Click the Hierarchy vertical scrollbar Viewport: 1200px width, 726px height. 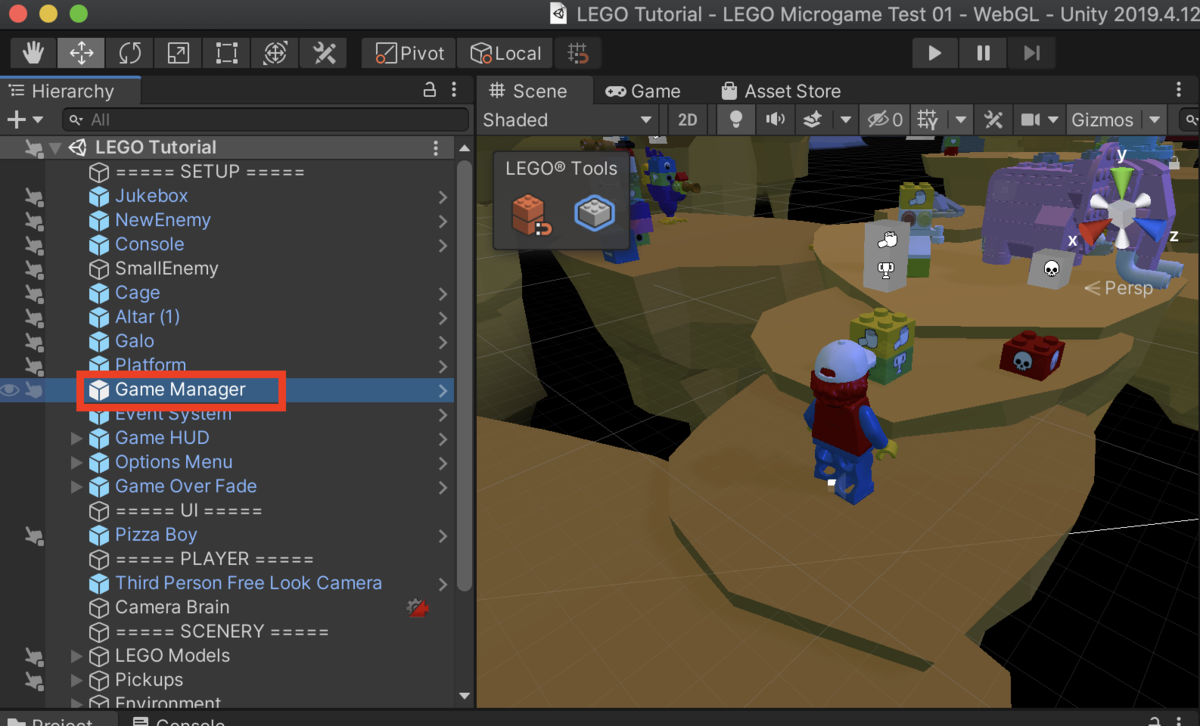click(464, 375)
